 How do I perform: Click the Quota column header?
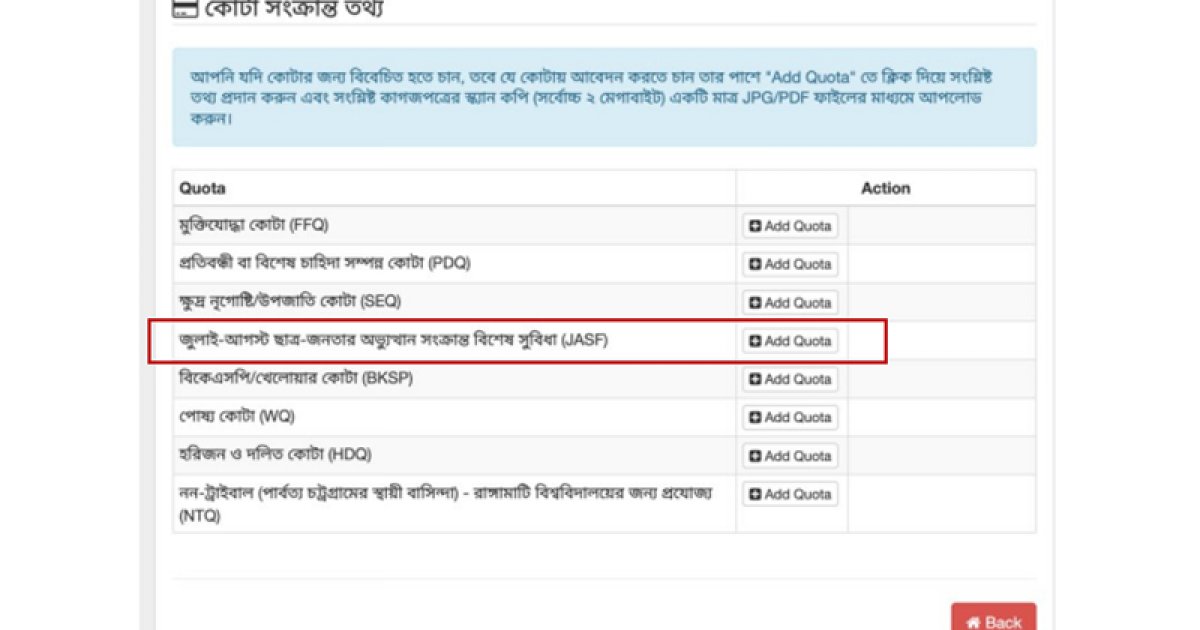point(202,188)
